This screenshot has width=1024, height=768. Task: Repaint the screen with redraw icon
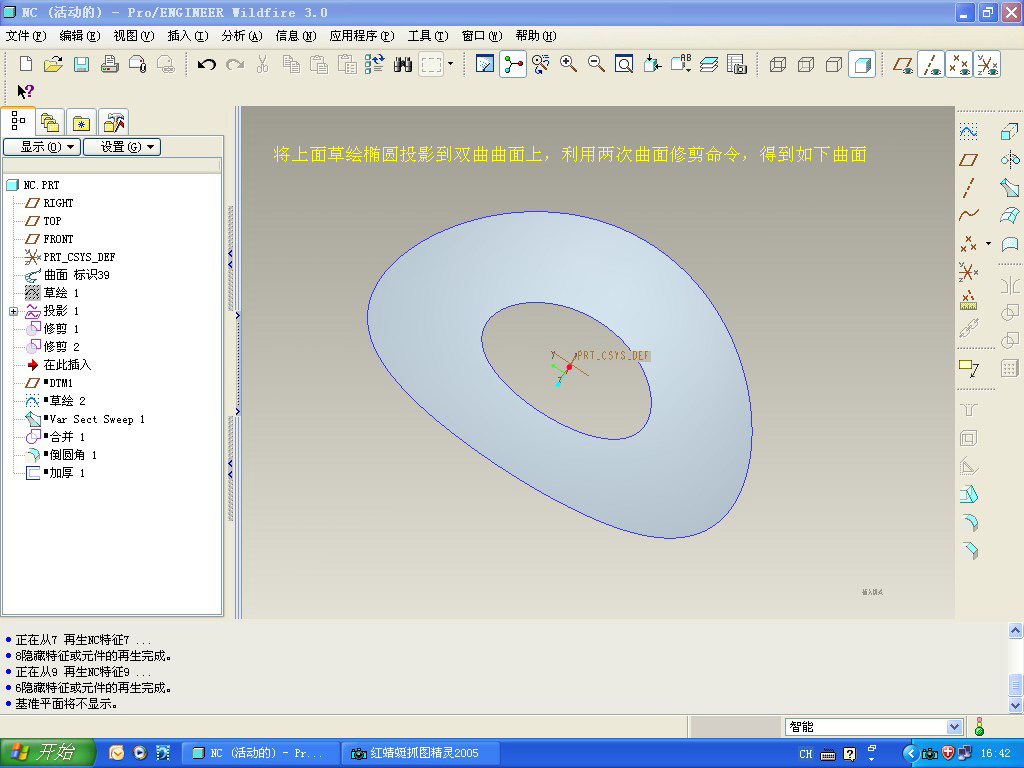(x=485, y=64)
